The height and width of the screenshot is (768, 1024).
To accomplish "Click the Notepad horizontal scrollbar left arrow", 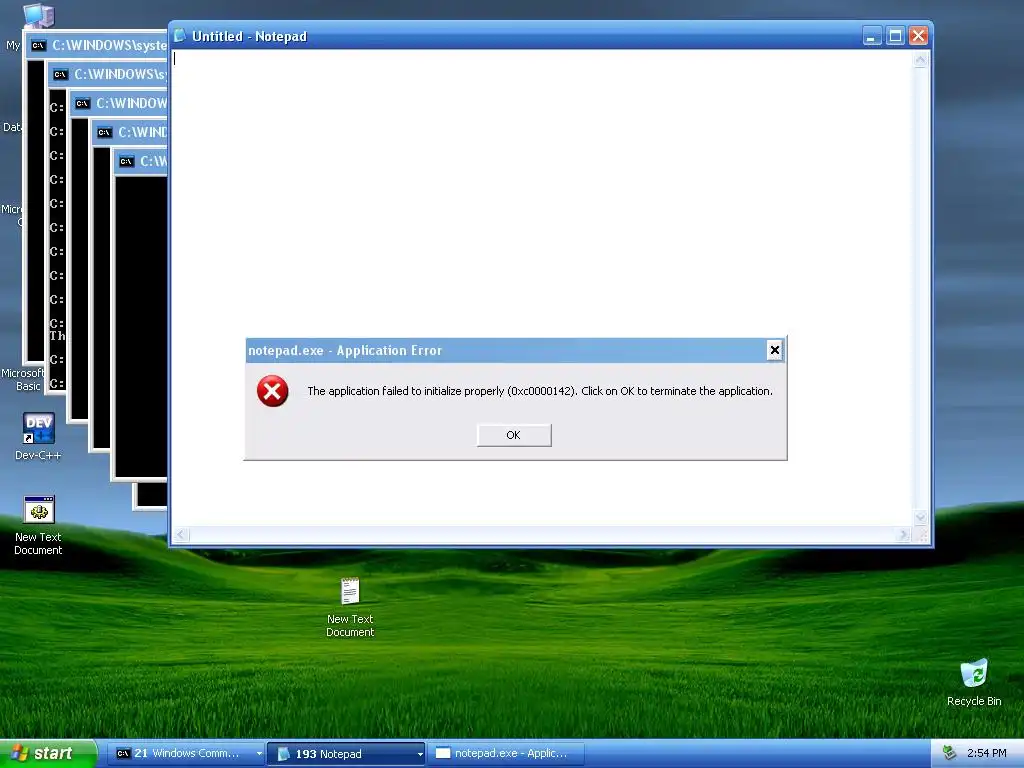I will click(x=181, y=535).
